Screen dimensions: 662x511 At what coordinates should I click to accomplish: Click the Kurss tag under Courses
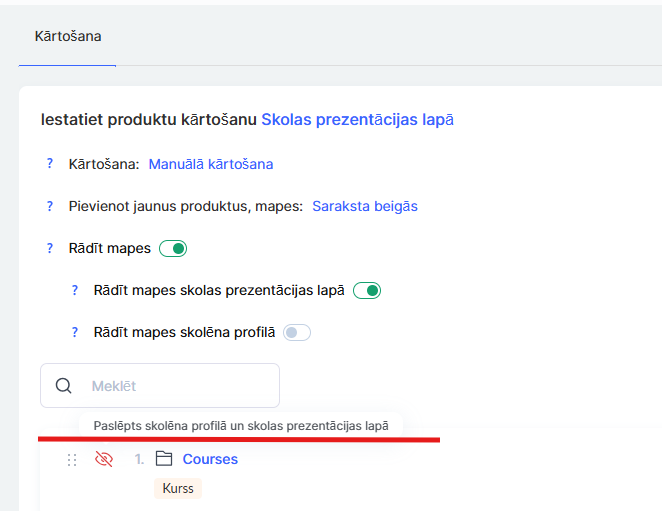[178, 489]
